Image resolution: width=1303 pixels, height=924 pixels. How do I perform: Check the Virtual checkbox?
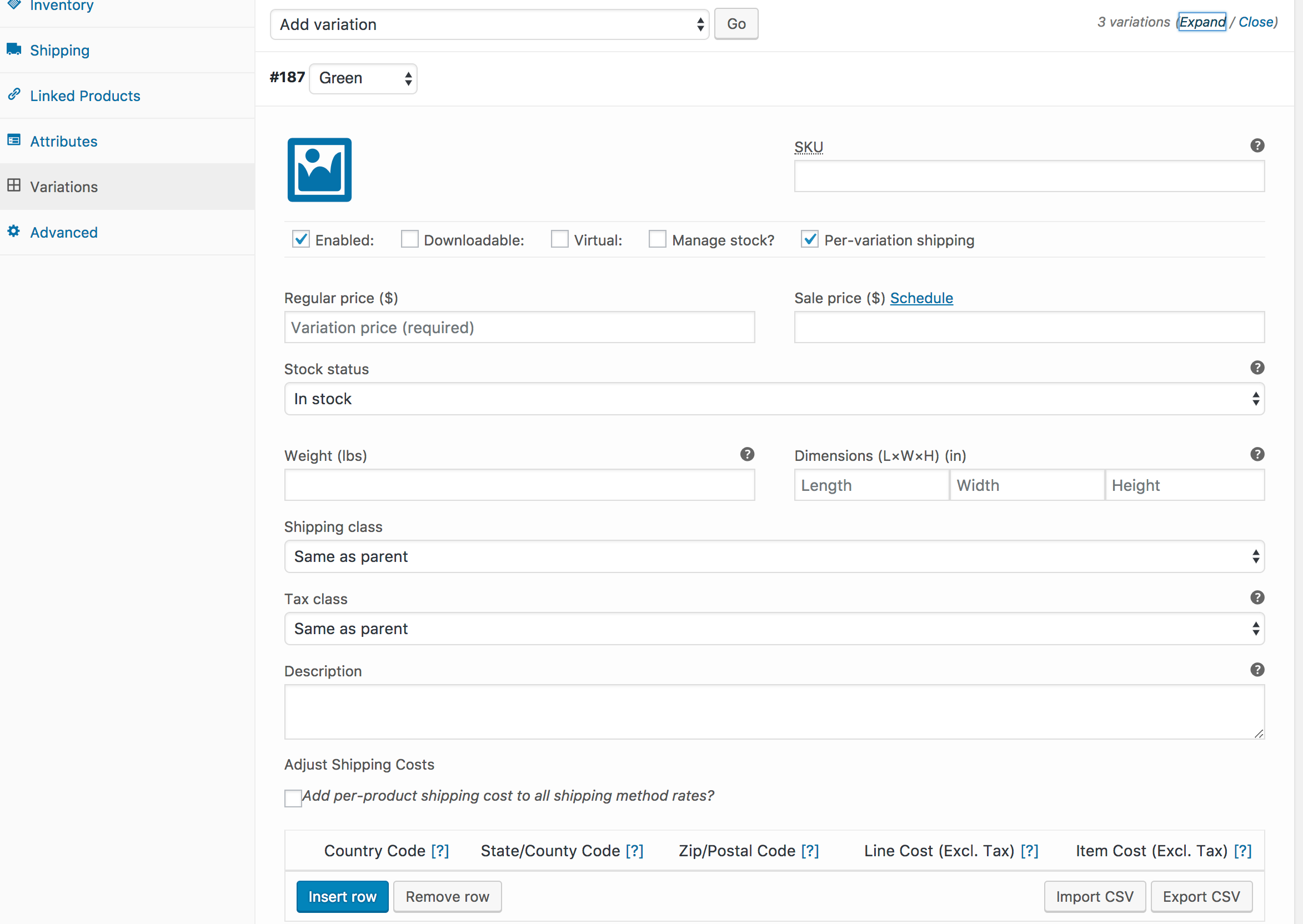[560, 239]
